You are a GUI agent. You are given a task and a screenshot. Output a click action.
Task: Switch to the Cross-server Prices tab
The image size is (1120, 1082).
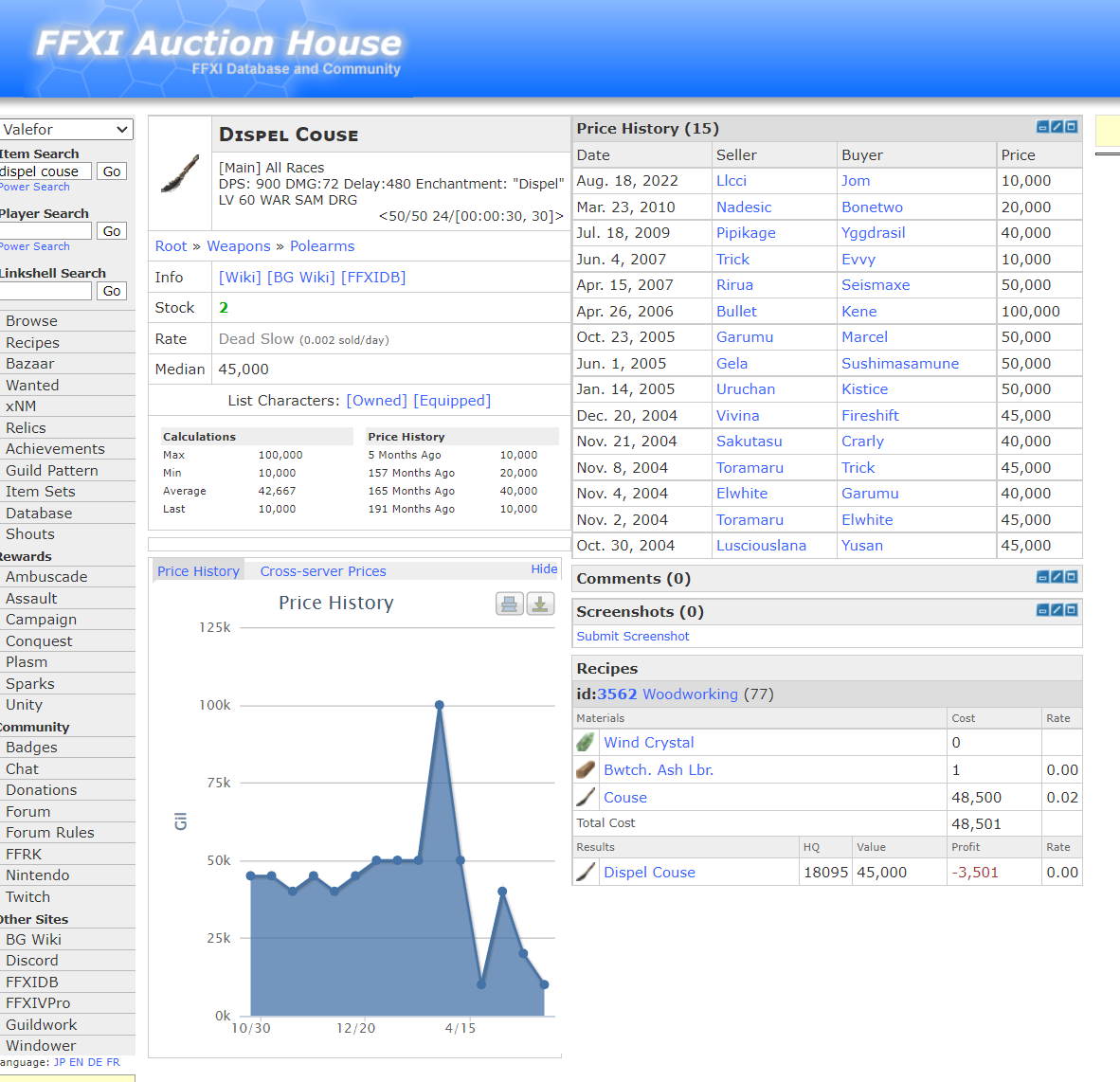pos(322,570)
